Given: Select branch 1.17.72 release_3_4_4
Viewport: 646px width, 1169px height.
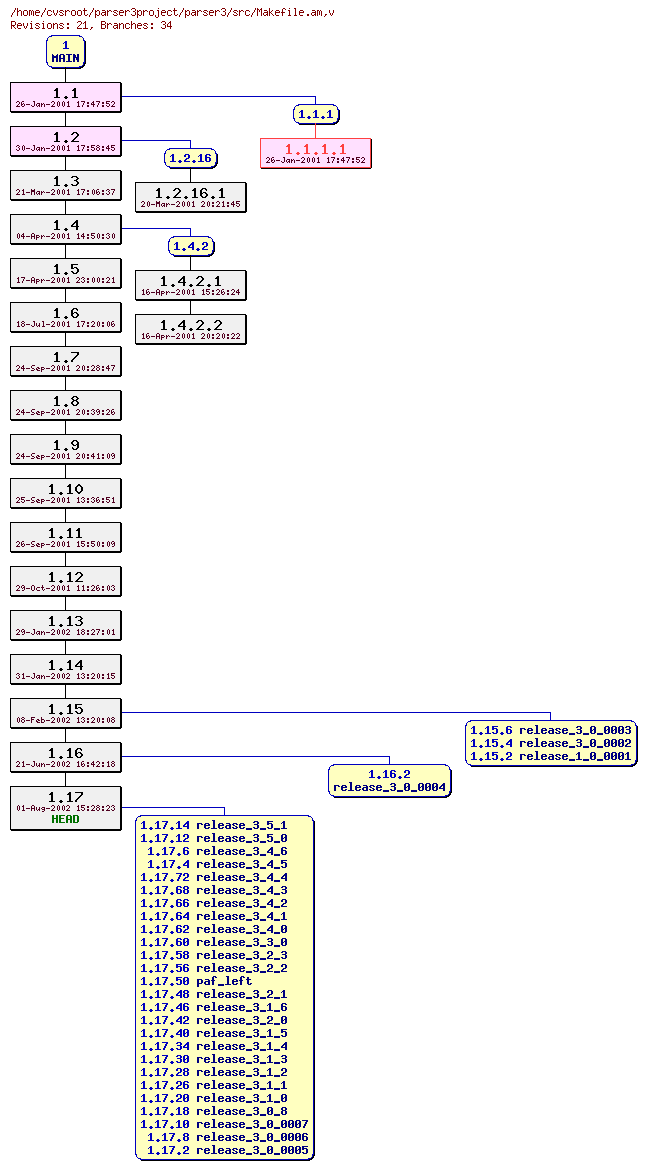Looking at the screenshot, I should 214,877.
